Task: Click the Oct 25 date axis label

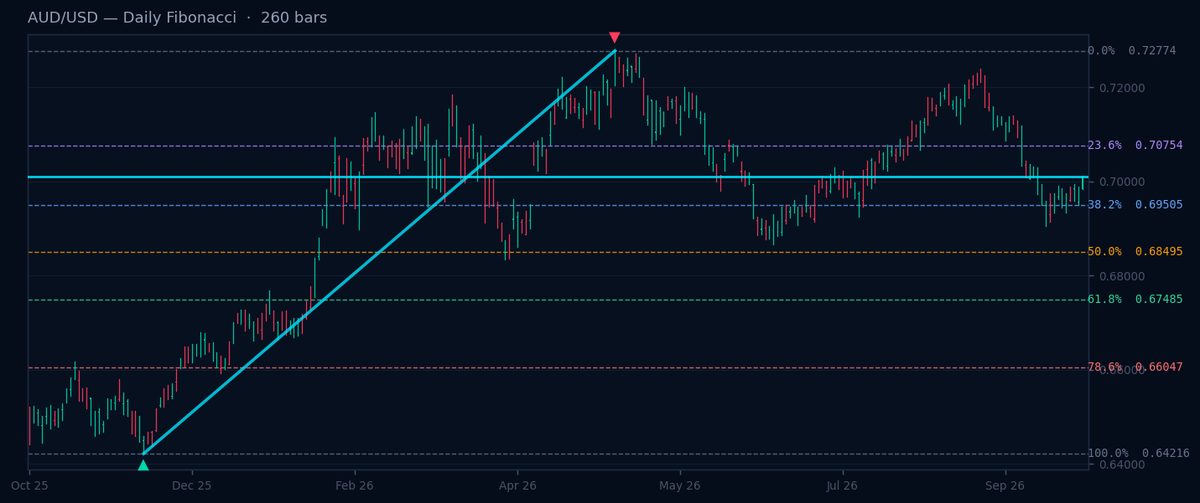Action: tap(29, 486)
